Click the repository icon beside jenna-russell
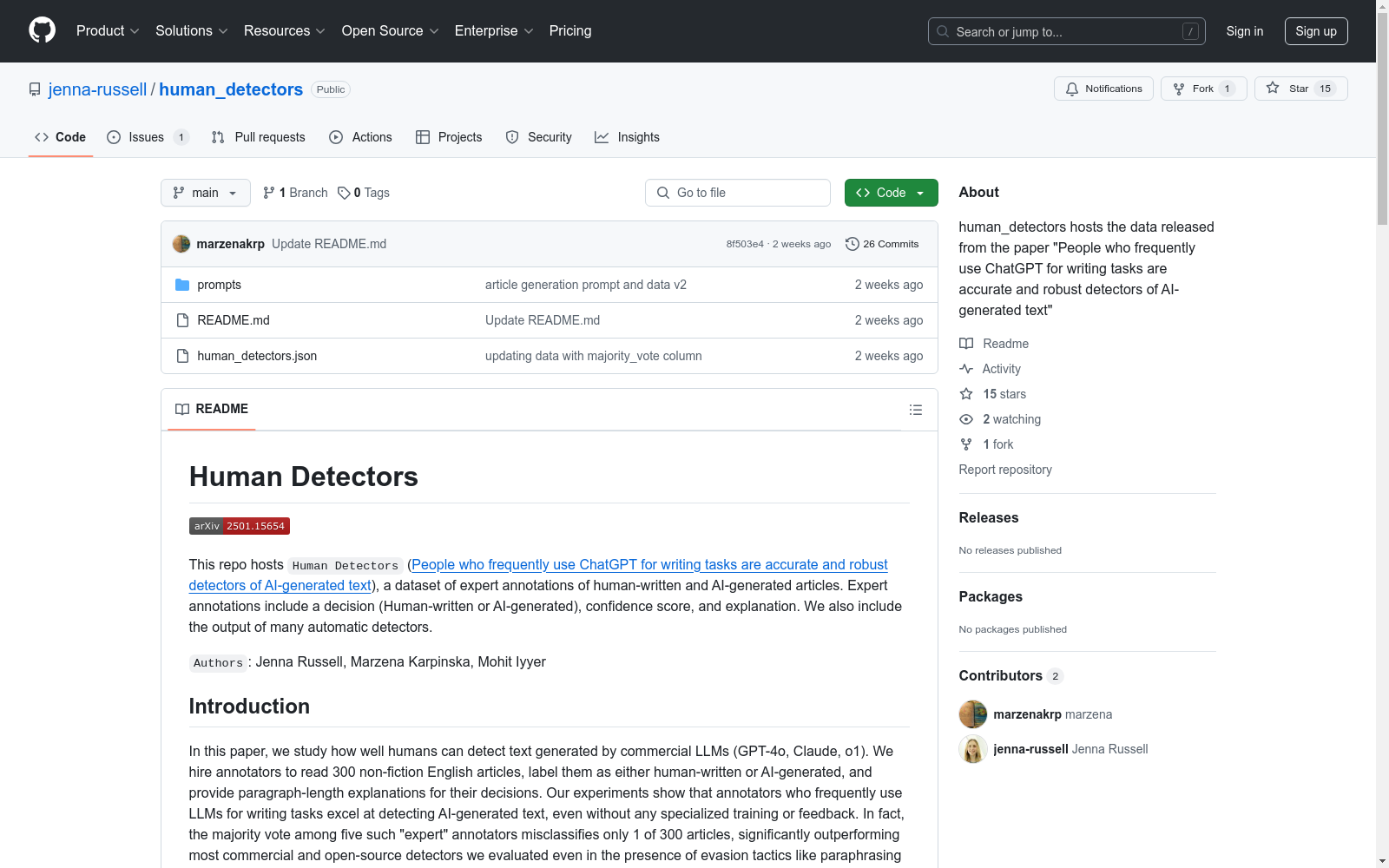Viewport: 1389px width, 868px height. [35, 89]
